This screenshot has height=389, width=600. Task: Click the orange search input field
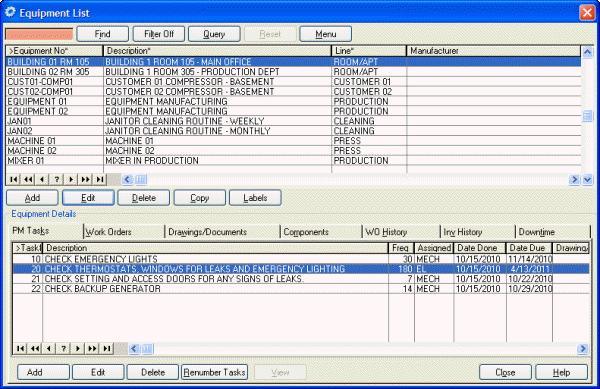pos(39,34)
